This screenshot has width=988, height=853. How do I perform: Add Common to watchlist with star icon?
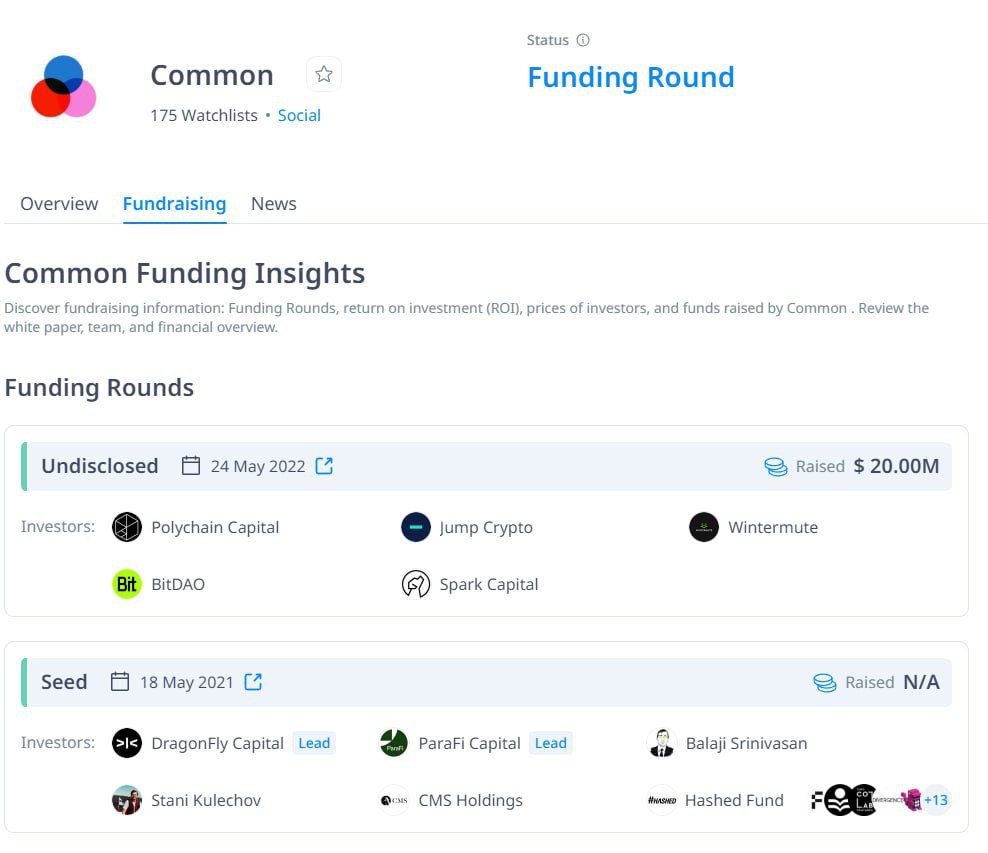pos(324,74)
